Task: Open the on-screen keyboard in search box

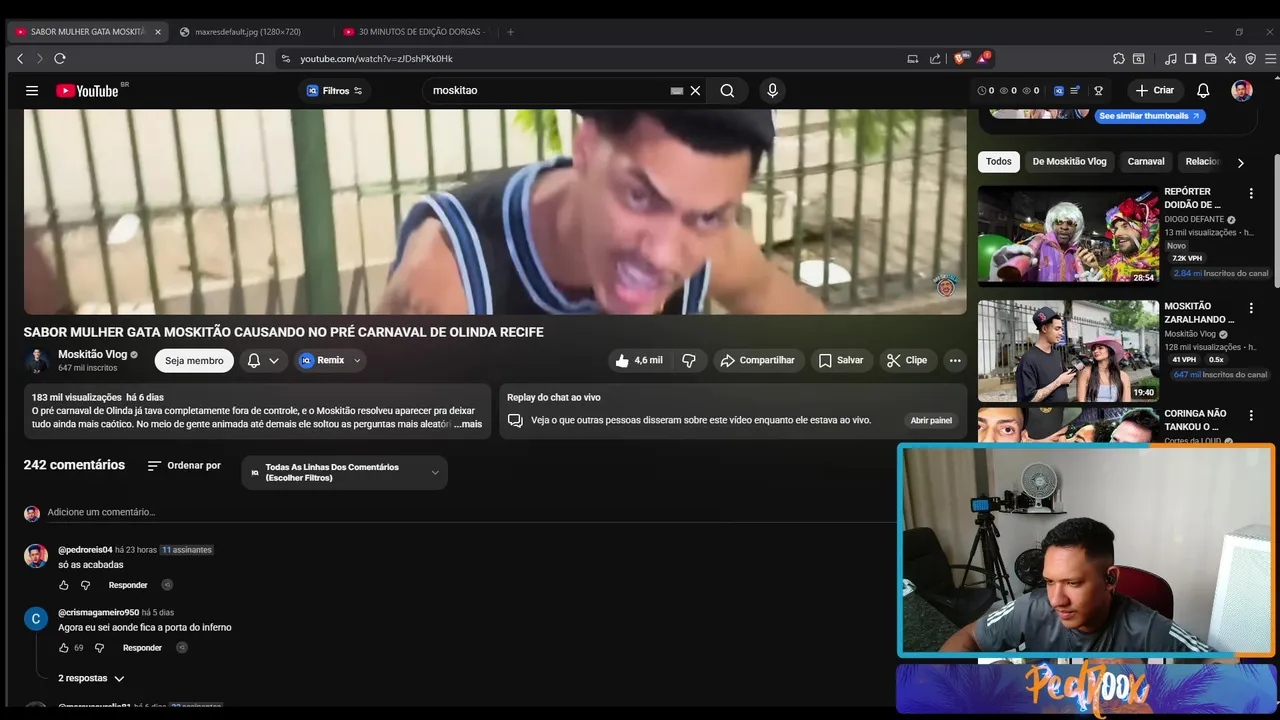Action: click(677, 91)
